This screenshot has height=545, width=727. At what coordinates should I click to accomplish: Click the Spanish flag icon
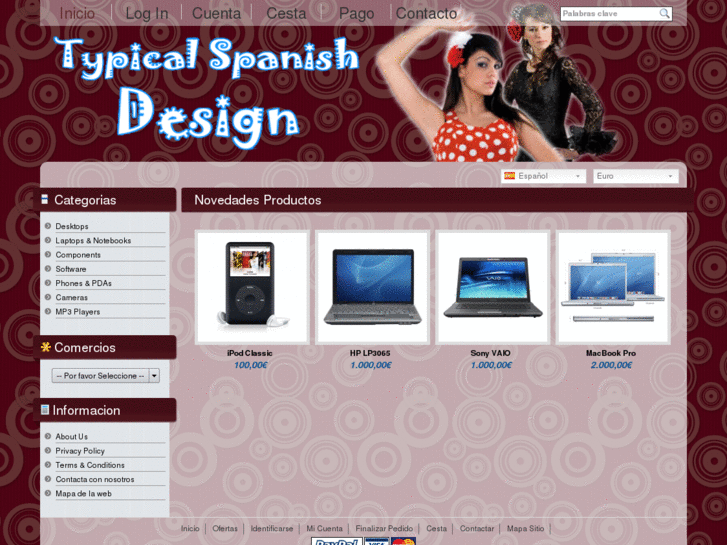tap(510, 176)
